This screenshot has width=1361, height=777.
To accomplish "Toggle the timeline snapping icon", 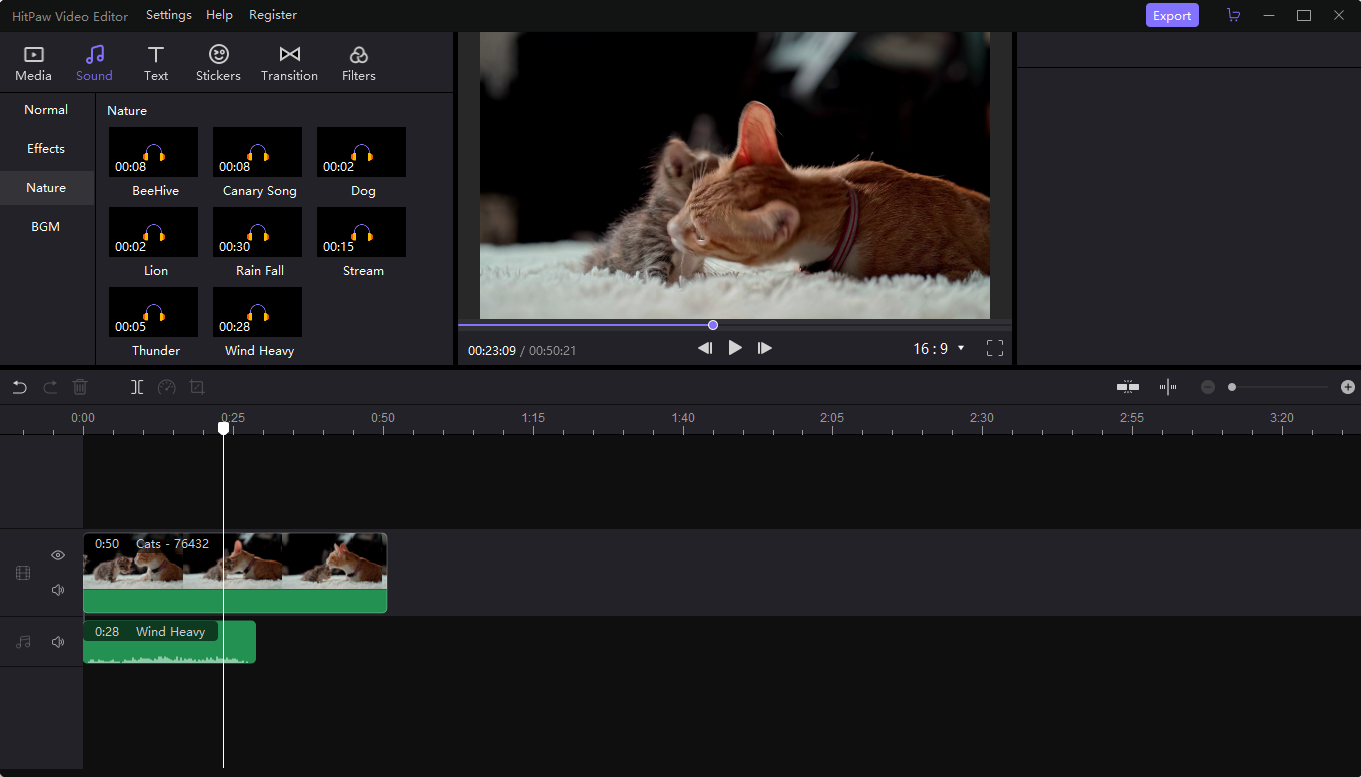I will [x=1168, y=387].
